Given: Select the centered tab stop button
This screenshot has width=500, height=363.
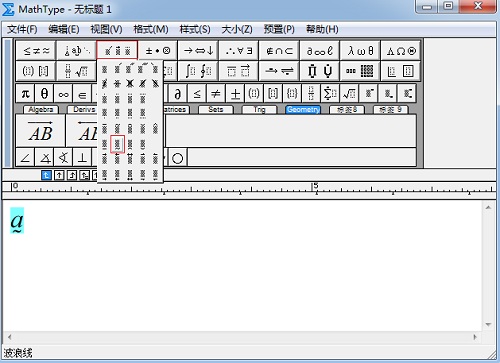Looking at the screenshot, I should pos(59,175).
